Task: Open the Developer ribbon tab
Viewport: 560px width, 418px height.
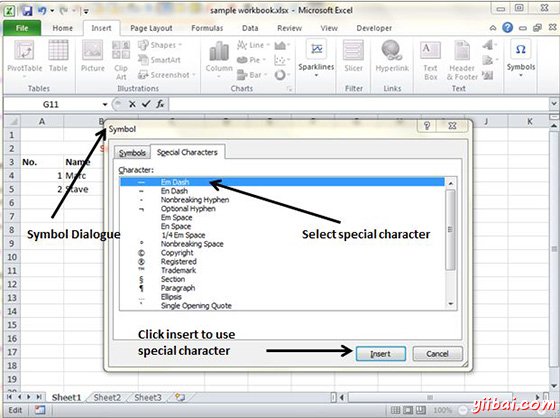Action: (374, 28)
